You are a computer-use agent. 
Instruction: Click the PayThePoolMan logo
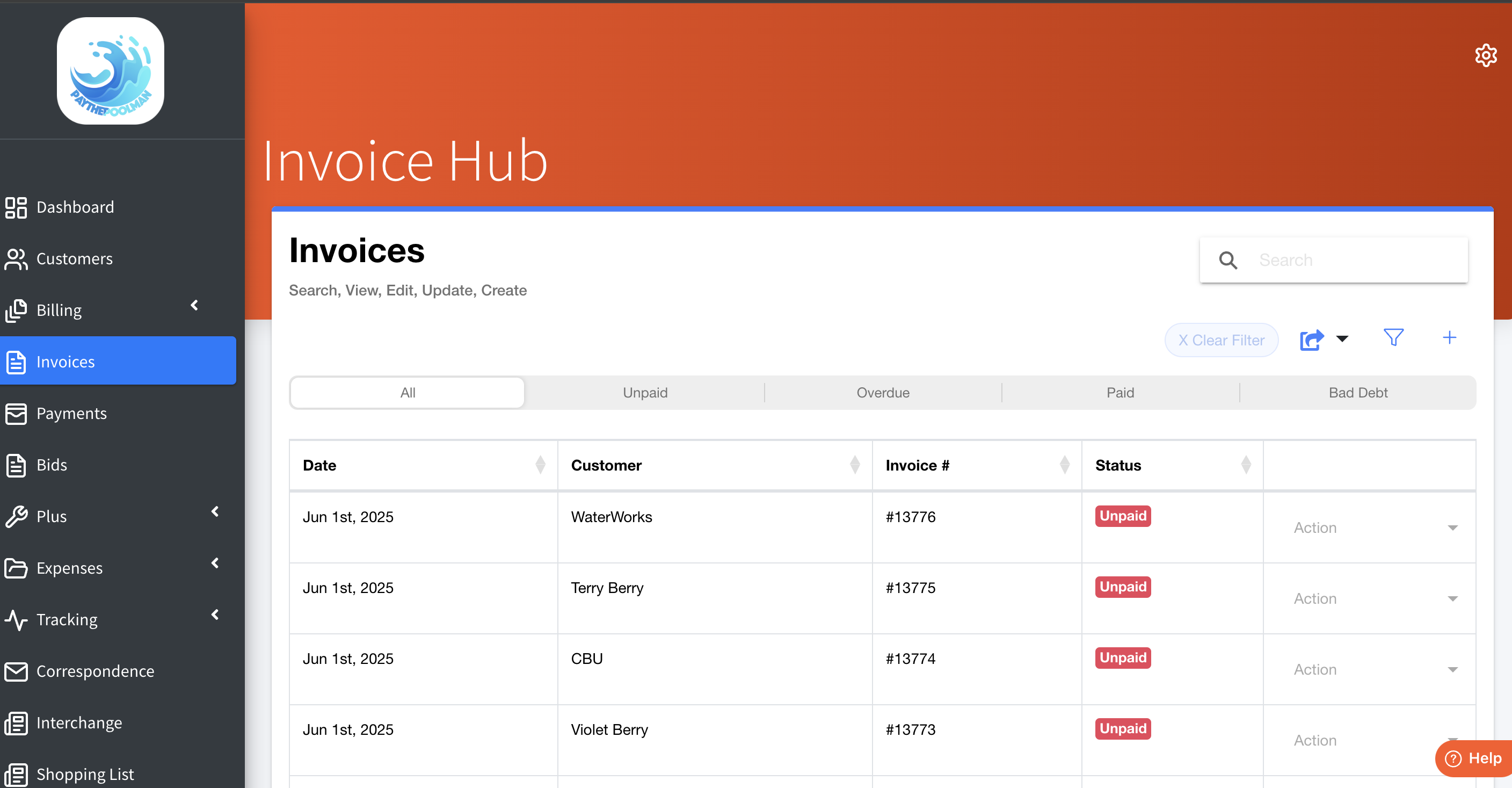pyautogui.click(x=111, y=71)
